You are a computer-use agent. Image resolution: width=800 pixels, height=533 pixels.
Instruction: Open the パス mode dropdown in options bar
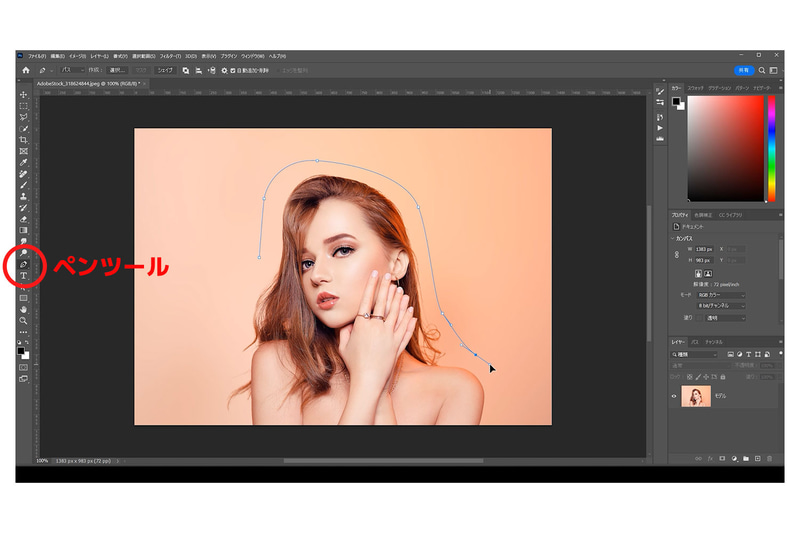coord(72,70)
